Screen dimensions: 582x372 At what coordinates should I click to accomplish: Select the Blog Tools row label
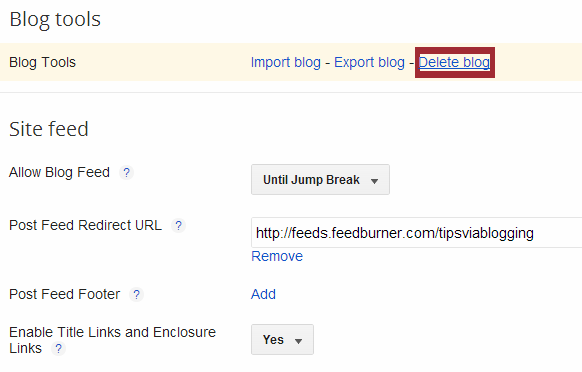coord(42,62)
